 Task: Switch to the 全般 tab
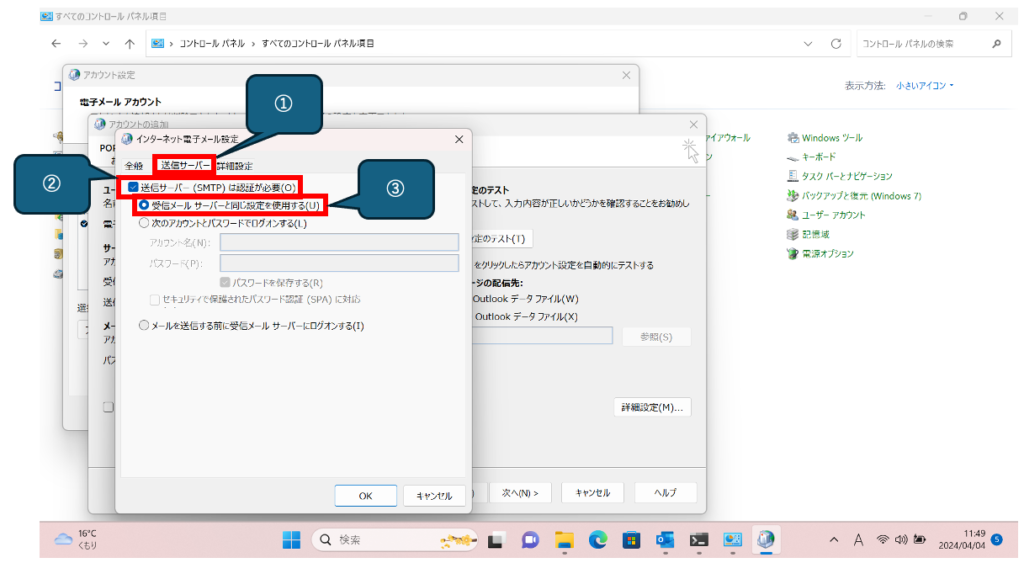coord(134,166)
